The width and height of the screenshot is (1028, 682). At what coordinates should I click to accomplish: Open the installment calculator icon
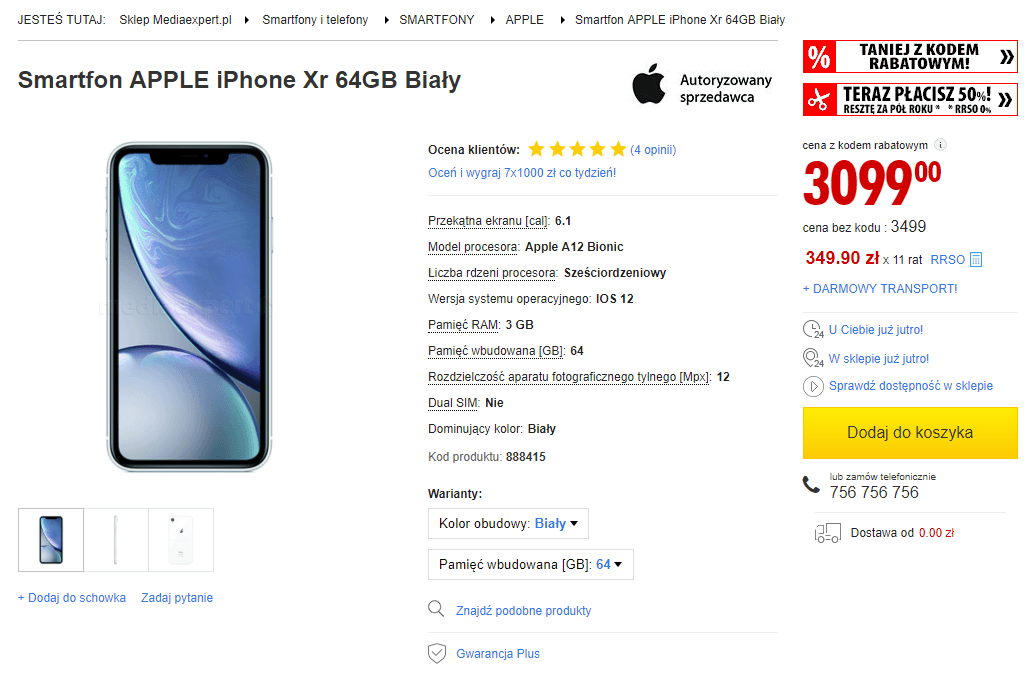point(976,260)
